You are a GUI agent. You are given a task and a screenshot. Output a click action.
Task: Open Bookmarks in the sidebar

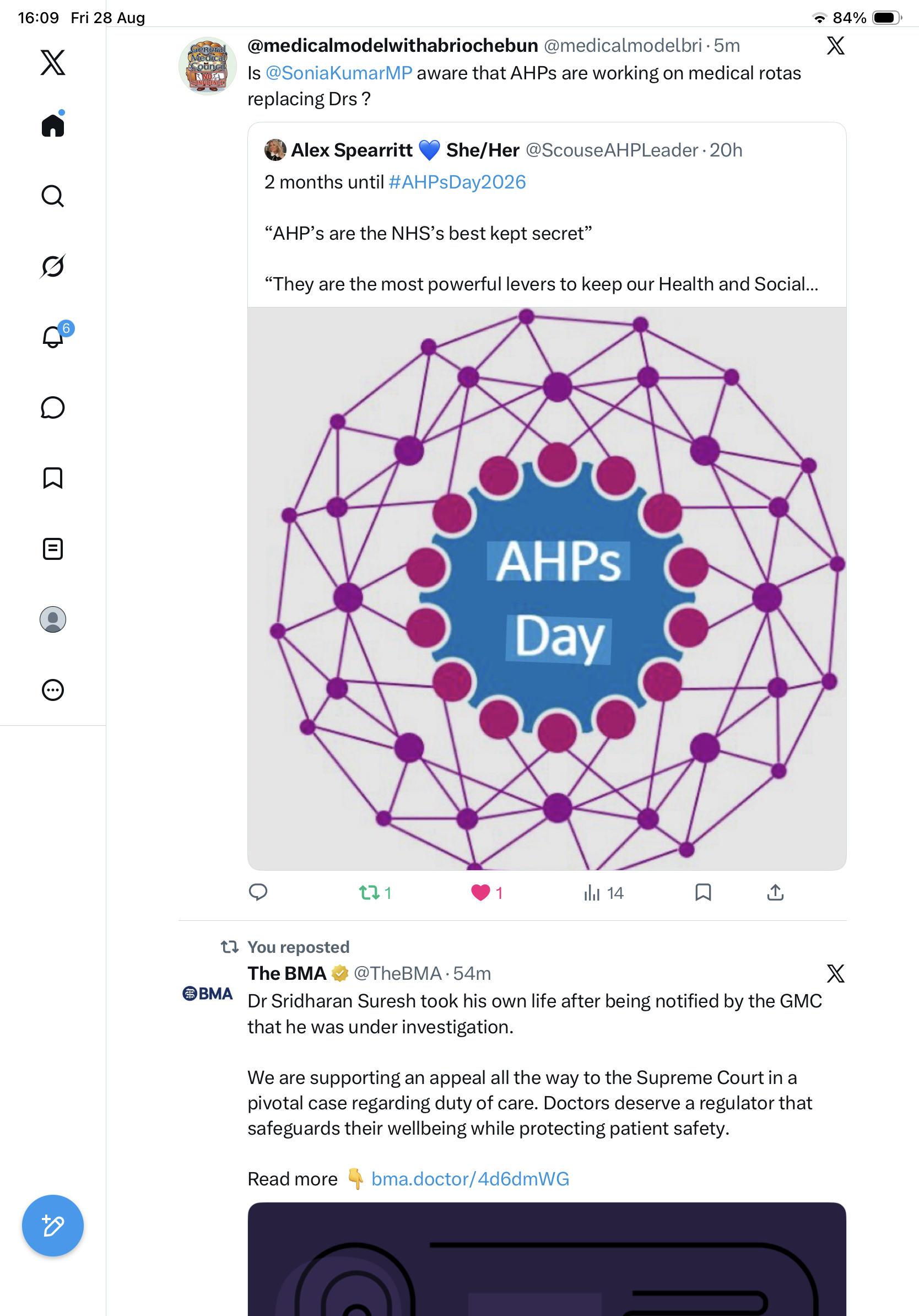click(x=53, y=478)
